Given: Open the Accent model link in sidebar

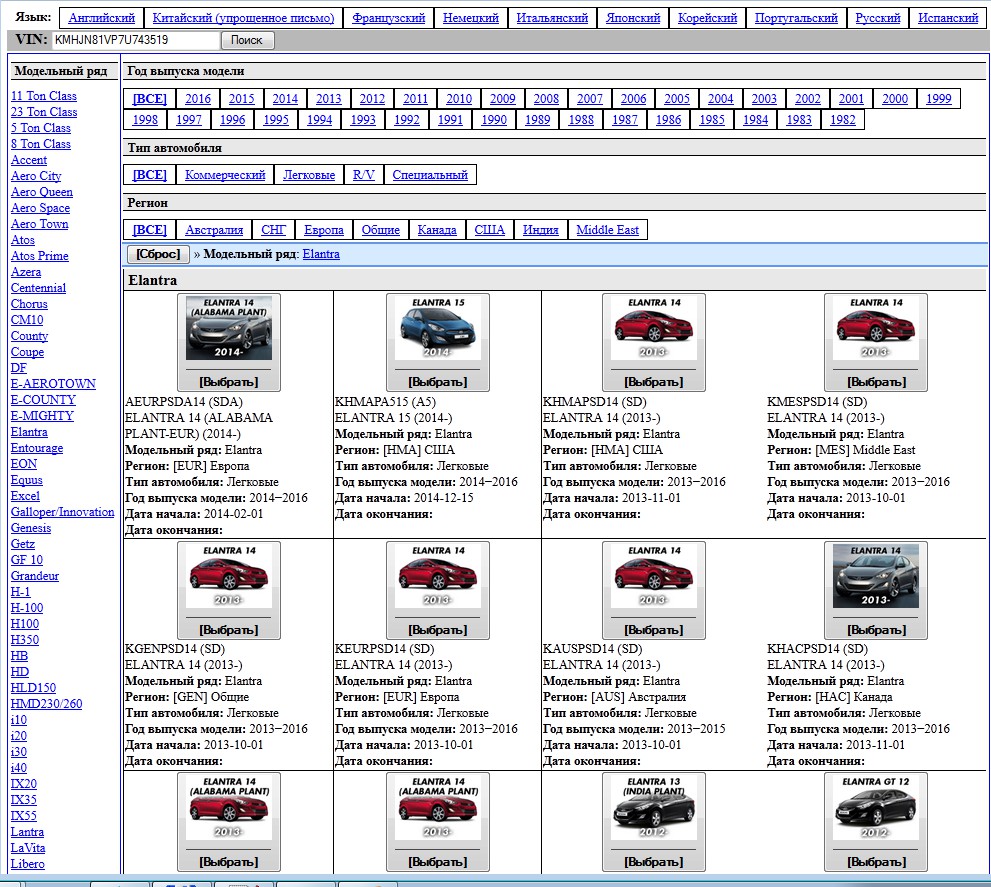Looking at the screenshot, I should click(x=29, y=160).
